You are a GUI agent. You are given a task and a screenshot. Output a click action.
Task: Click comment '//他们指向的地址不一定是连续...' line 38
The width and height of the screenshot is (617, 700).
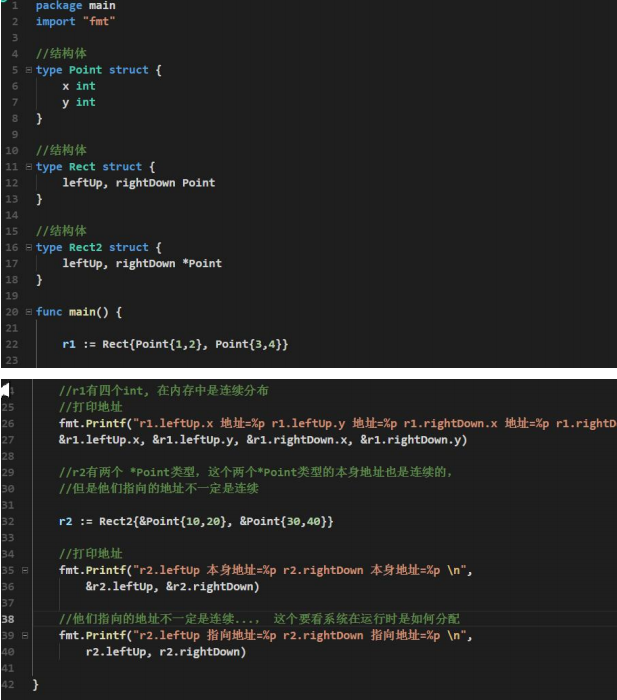[259, 619]
